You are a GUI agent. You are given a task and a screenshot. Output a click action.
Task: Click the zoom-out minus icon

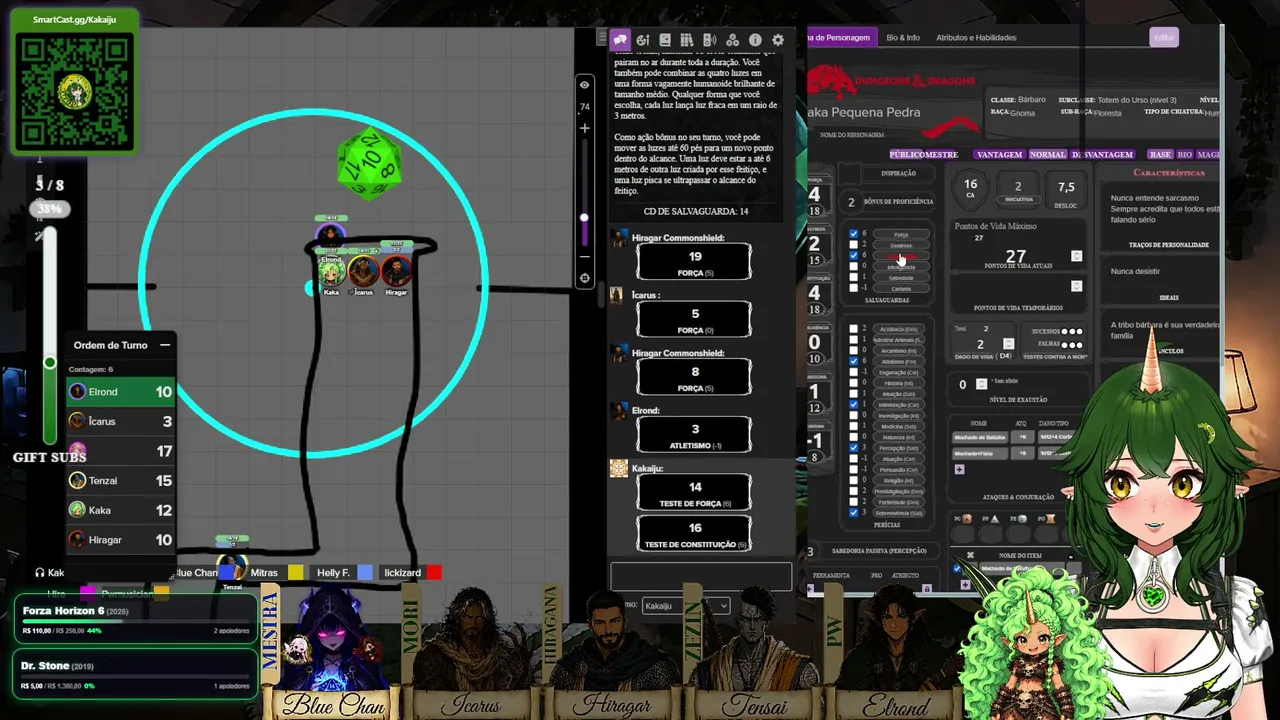point(585,257)
